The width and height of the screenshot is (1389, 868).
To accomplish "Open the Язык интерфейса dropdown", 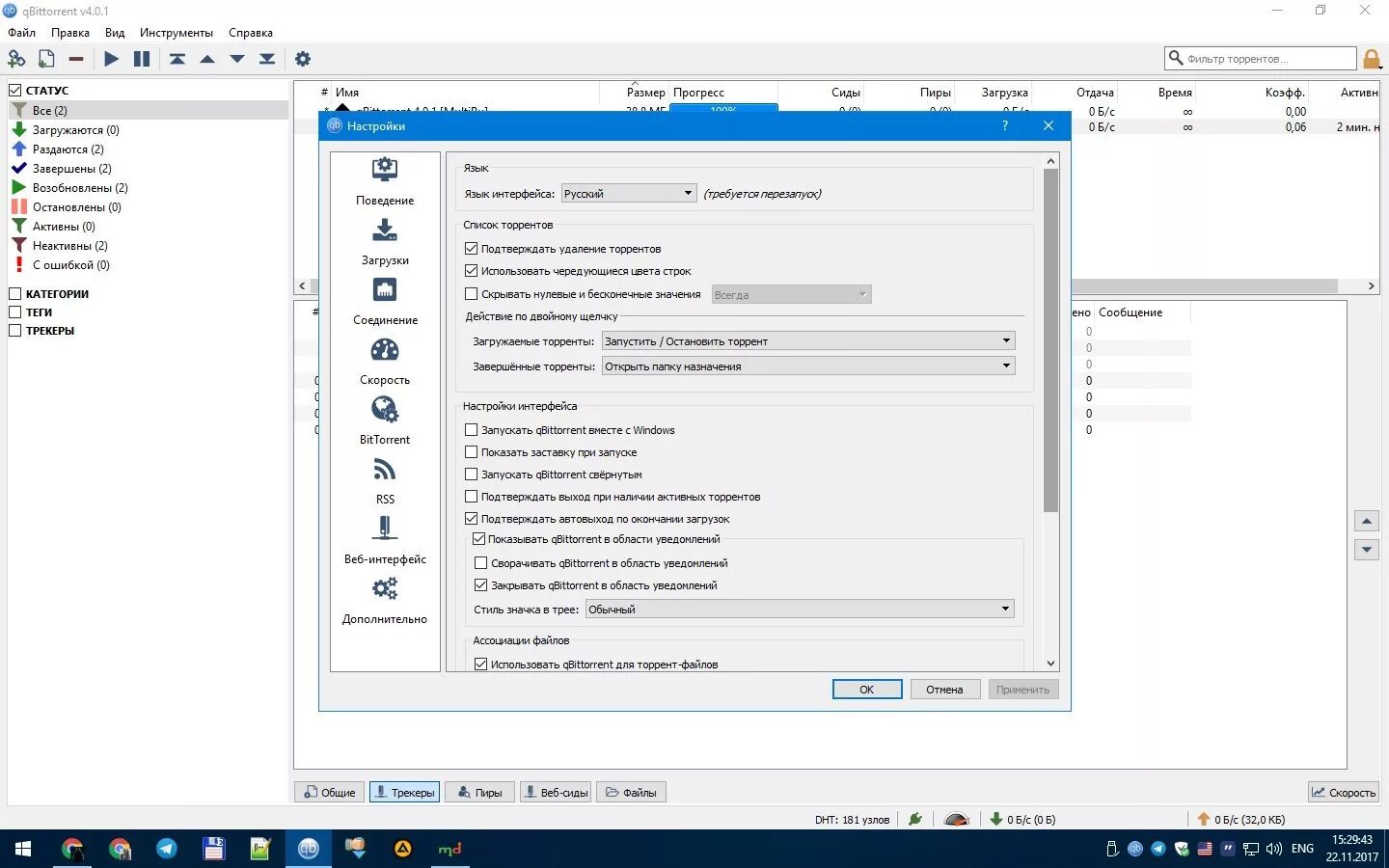I will click(x=628, y=193).
